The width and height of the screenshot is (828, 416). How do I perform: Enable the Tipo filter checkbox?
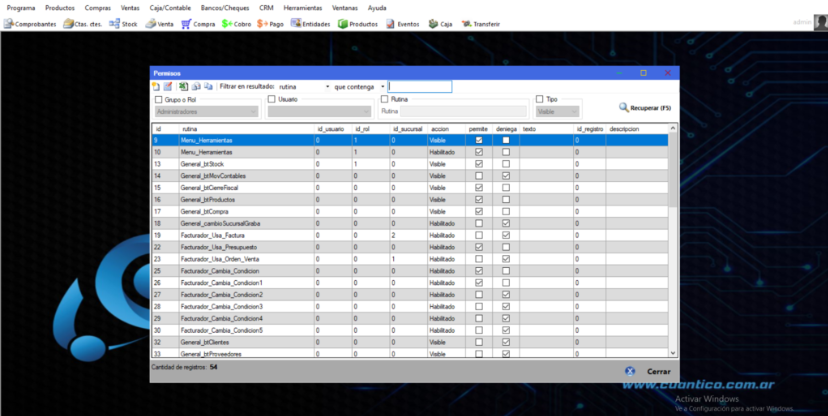coord(540,99)
